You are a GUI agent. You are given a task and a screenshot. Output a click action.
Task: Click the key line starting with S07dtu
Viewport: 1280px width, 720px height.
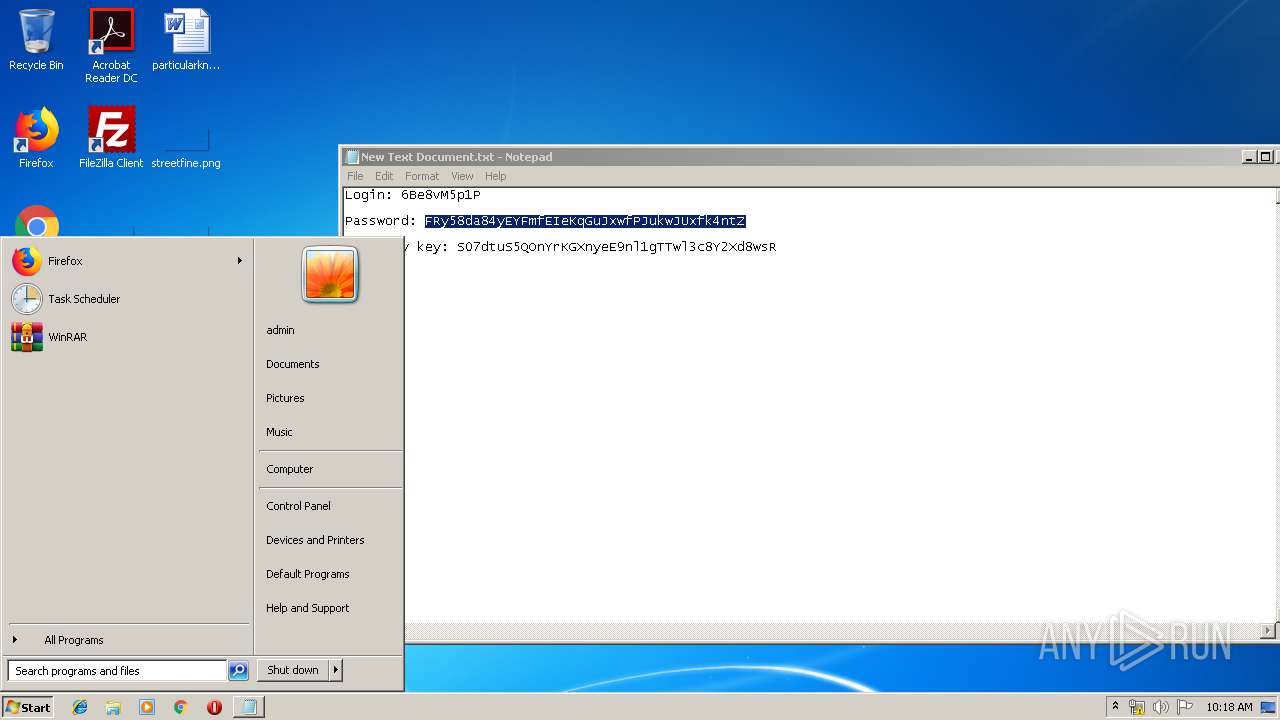(x=616, y=247)
